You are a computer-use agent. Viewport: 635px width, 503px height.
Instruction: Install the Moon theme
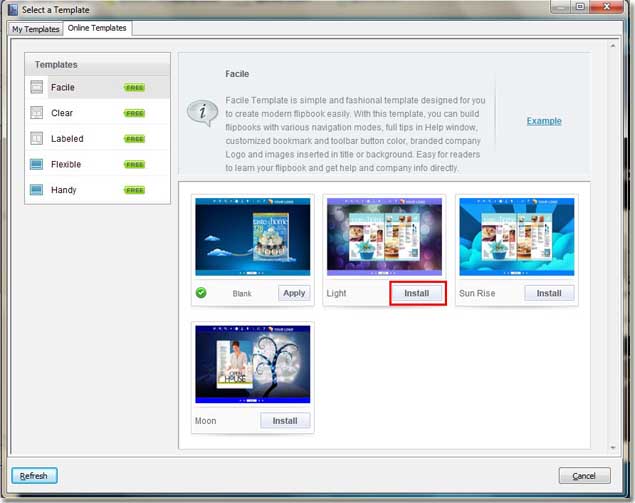tap(285, 421)
